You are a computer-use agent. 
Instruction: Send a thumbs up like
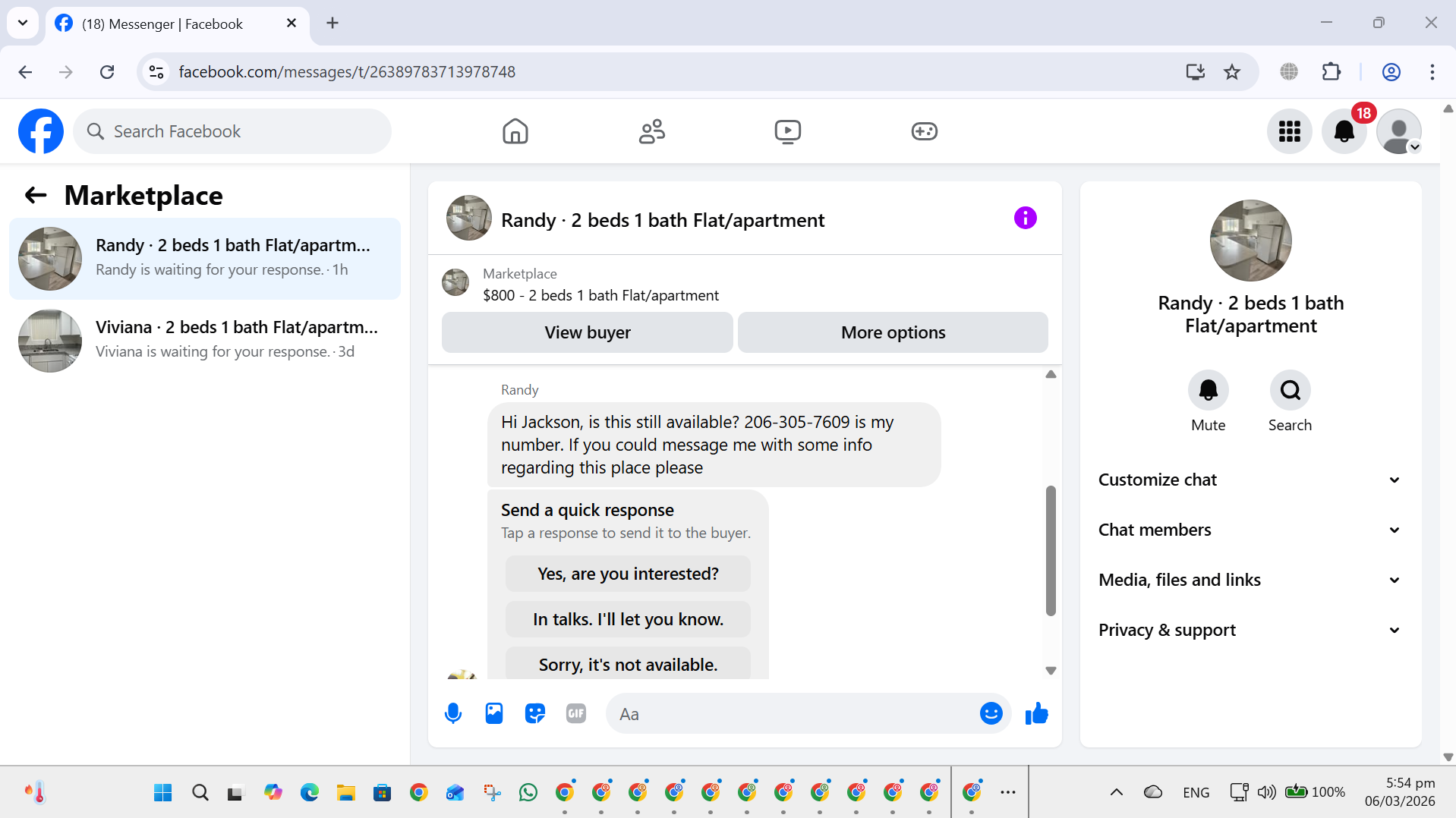pyautogui.click(x=1036, y=713)
